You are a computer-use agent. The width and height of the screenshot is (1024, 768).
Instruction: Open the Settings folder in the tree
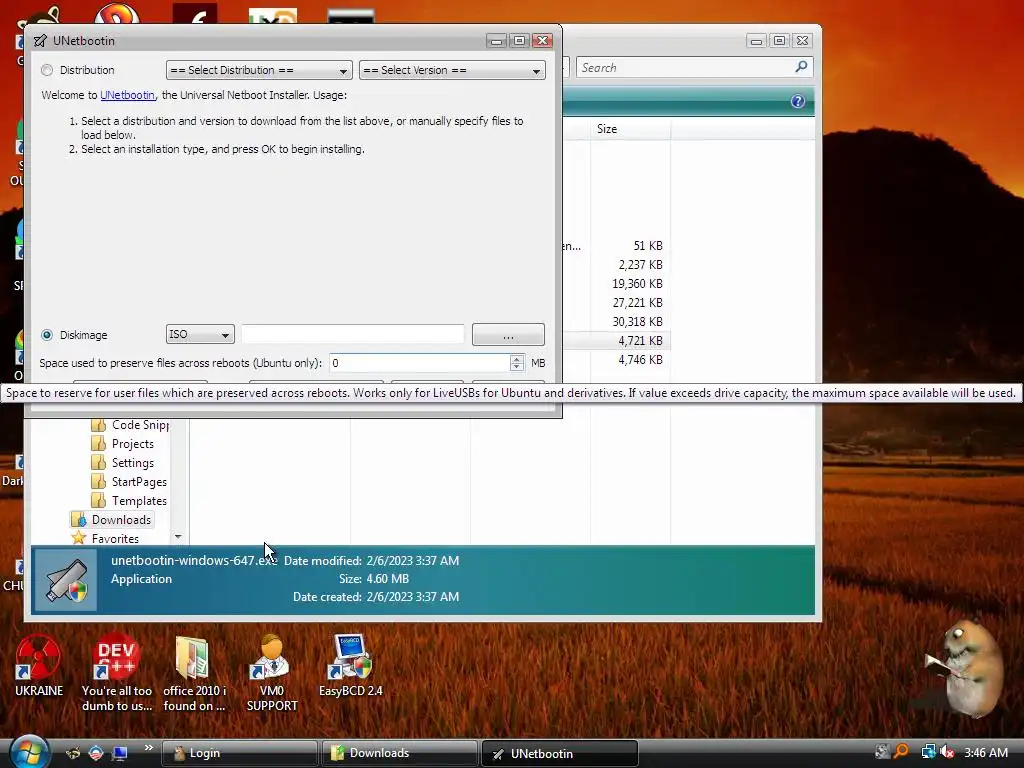(x=123, y=463)
